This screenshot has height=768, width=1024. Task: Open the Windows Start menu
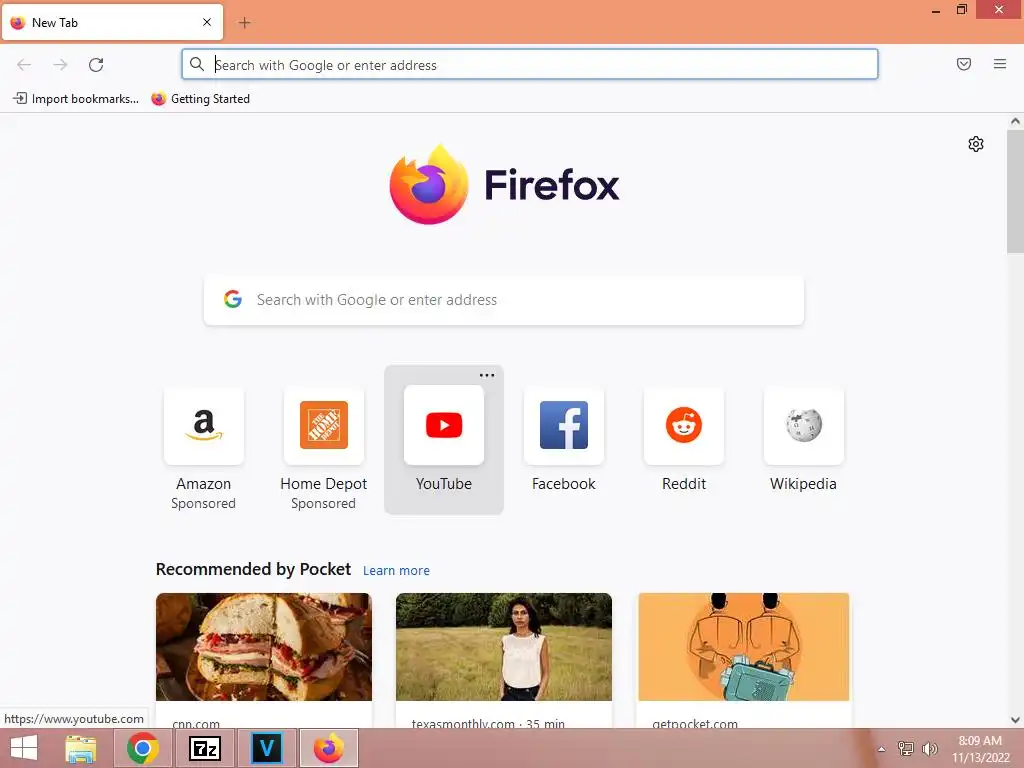pos(24,748)
